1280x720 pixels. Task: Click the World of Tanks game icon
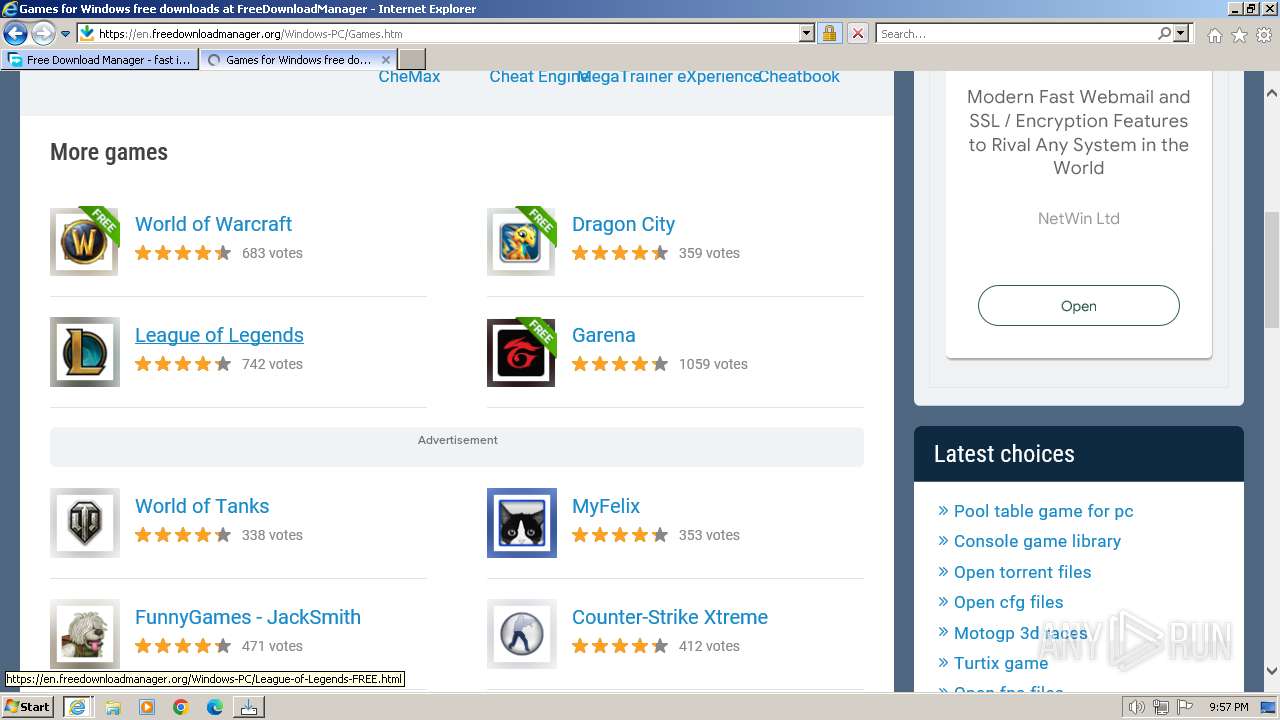click(85, 523)
